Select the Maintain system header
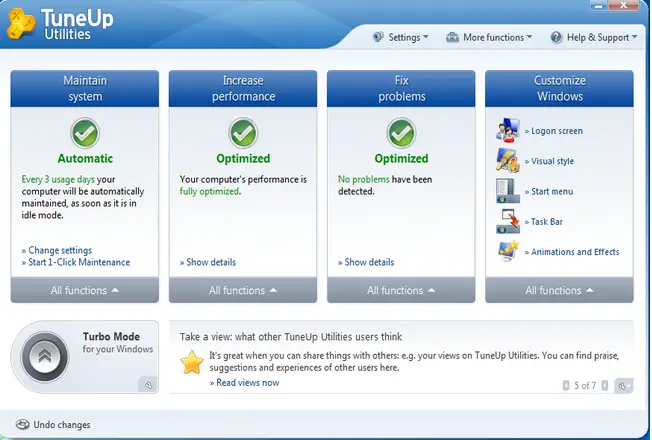 tap(85, 89)
